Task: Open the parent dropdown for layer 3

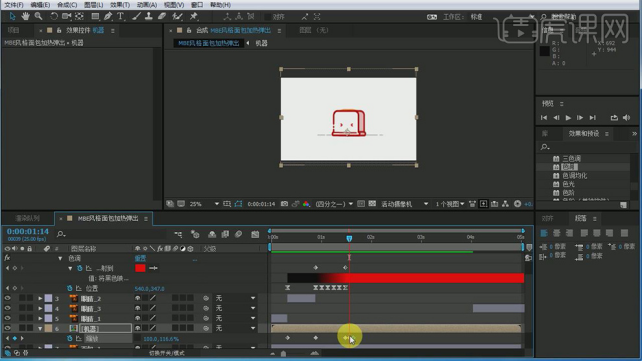Action: (235, 298)
